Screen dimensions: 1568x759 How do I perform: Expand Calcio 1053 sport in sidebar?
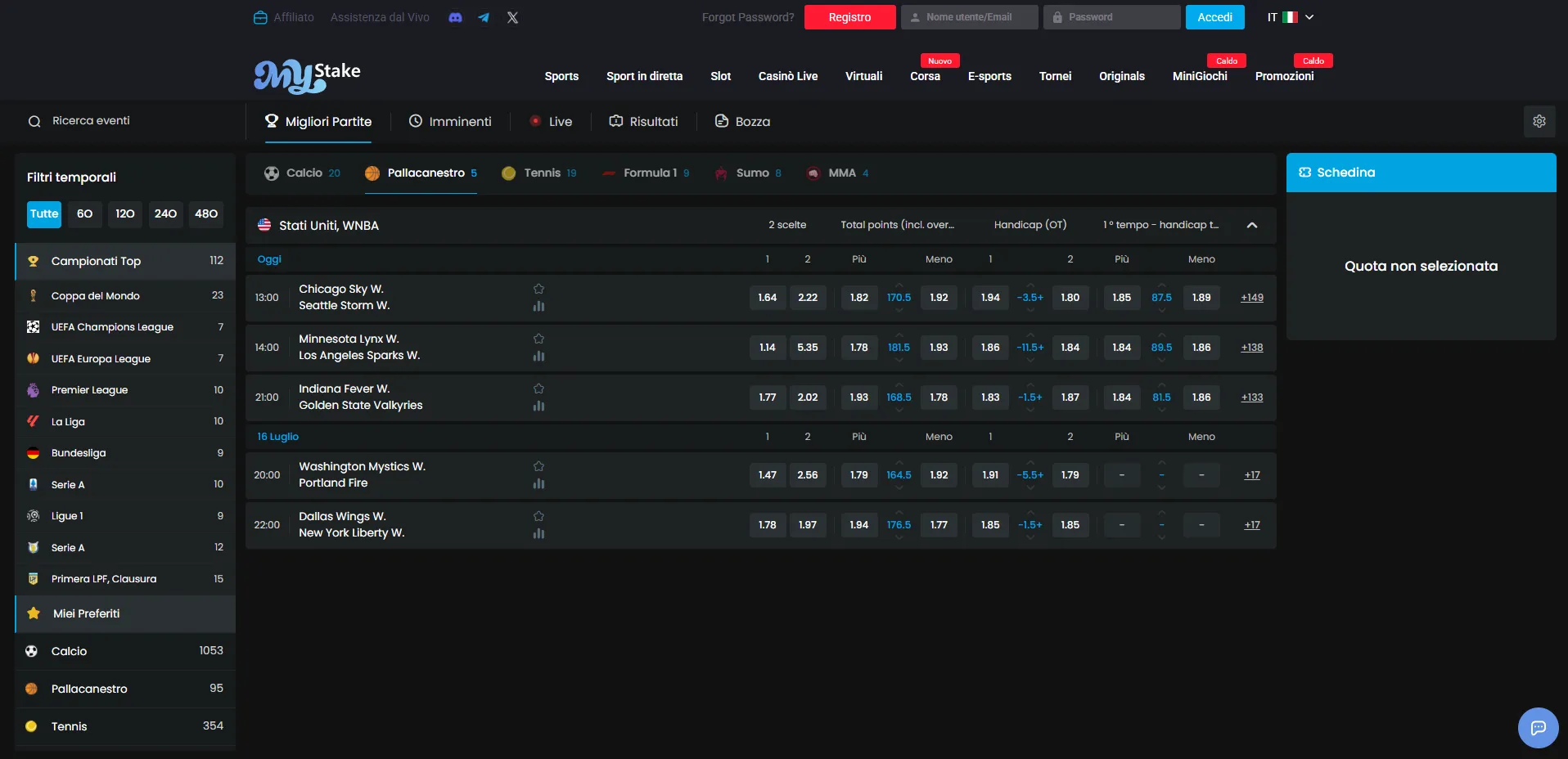[125, 651]
